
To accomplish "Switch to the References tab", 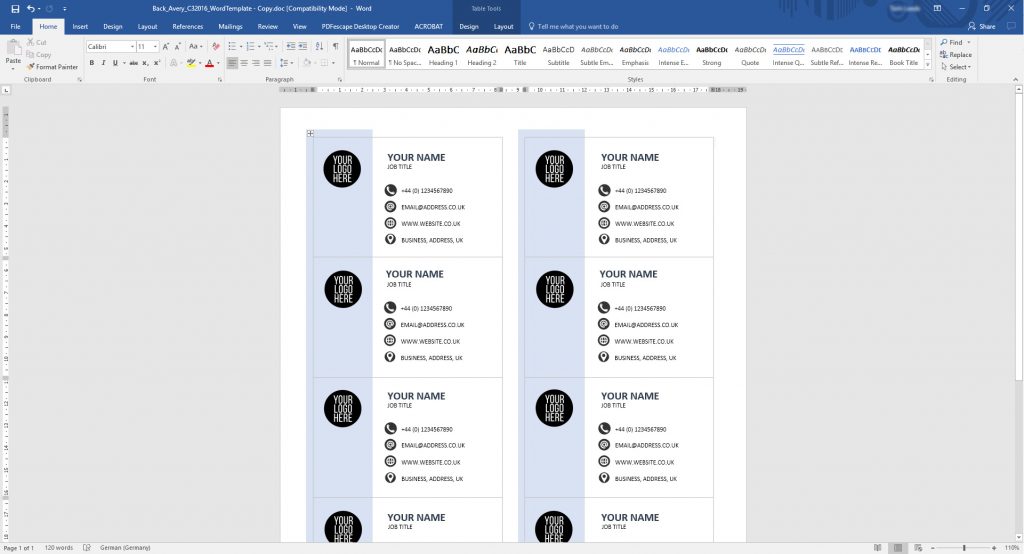I will click(187, 27).
